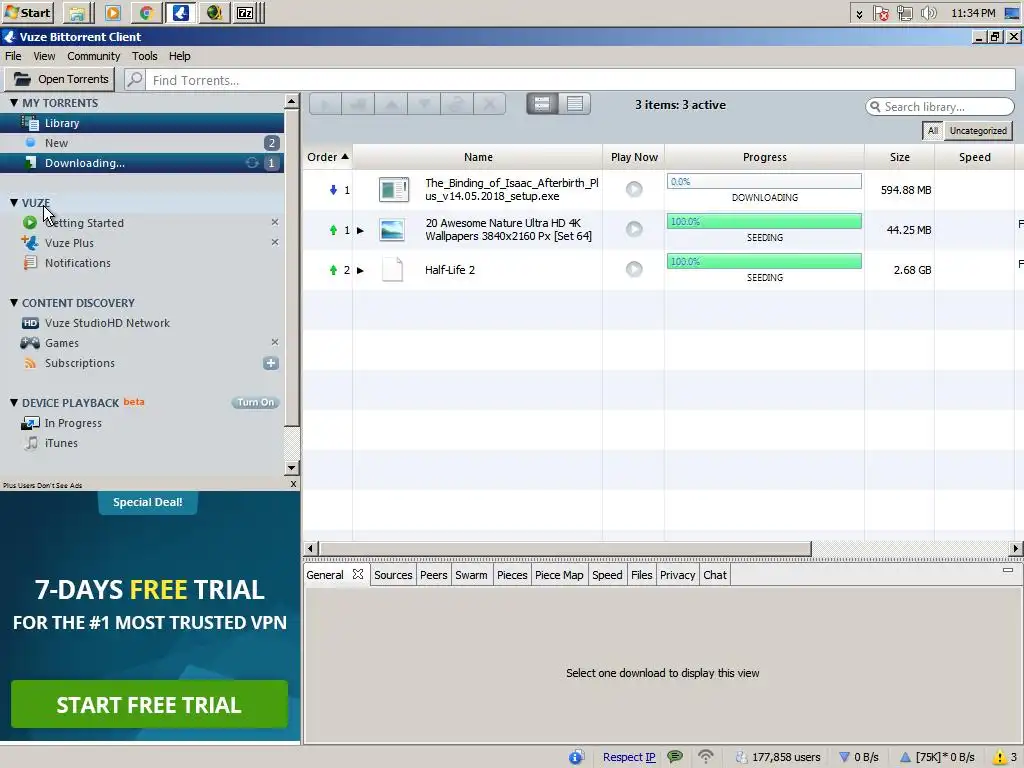
Task: Collapse the VUZE sidebar section
Action: tap(14, 202)
